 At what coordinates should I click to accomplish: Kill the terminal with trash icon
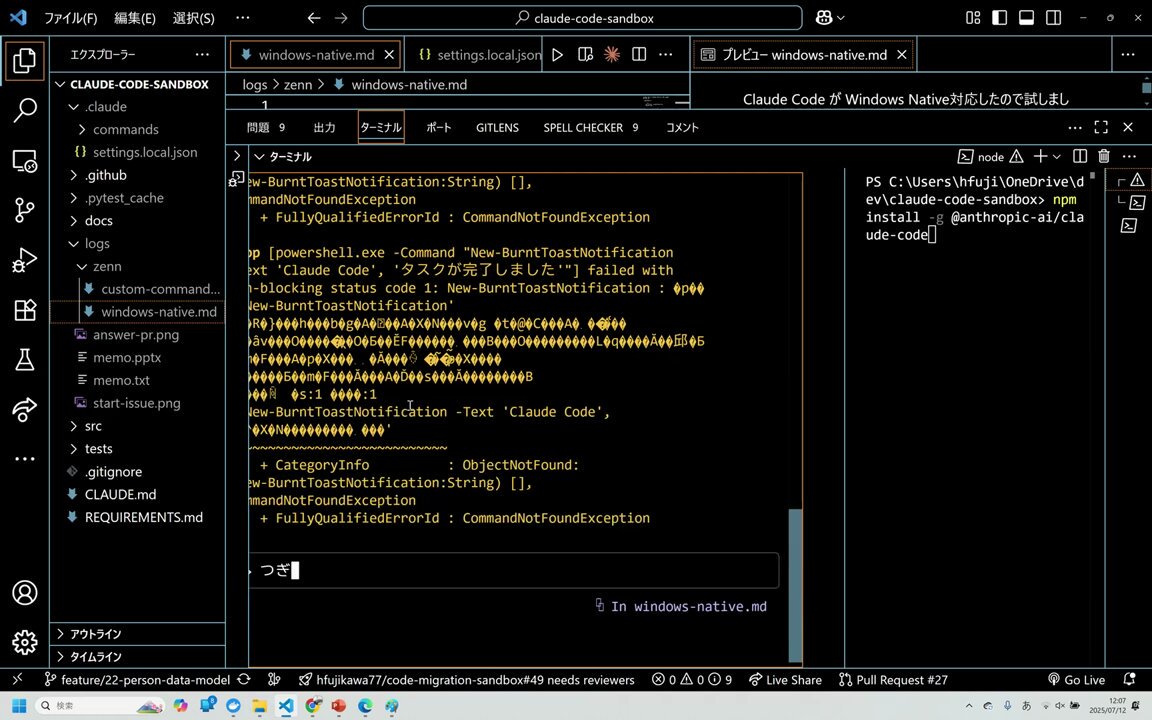(1104, 156)
